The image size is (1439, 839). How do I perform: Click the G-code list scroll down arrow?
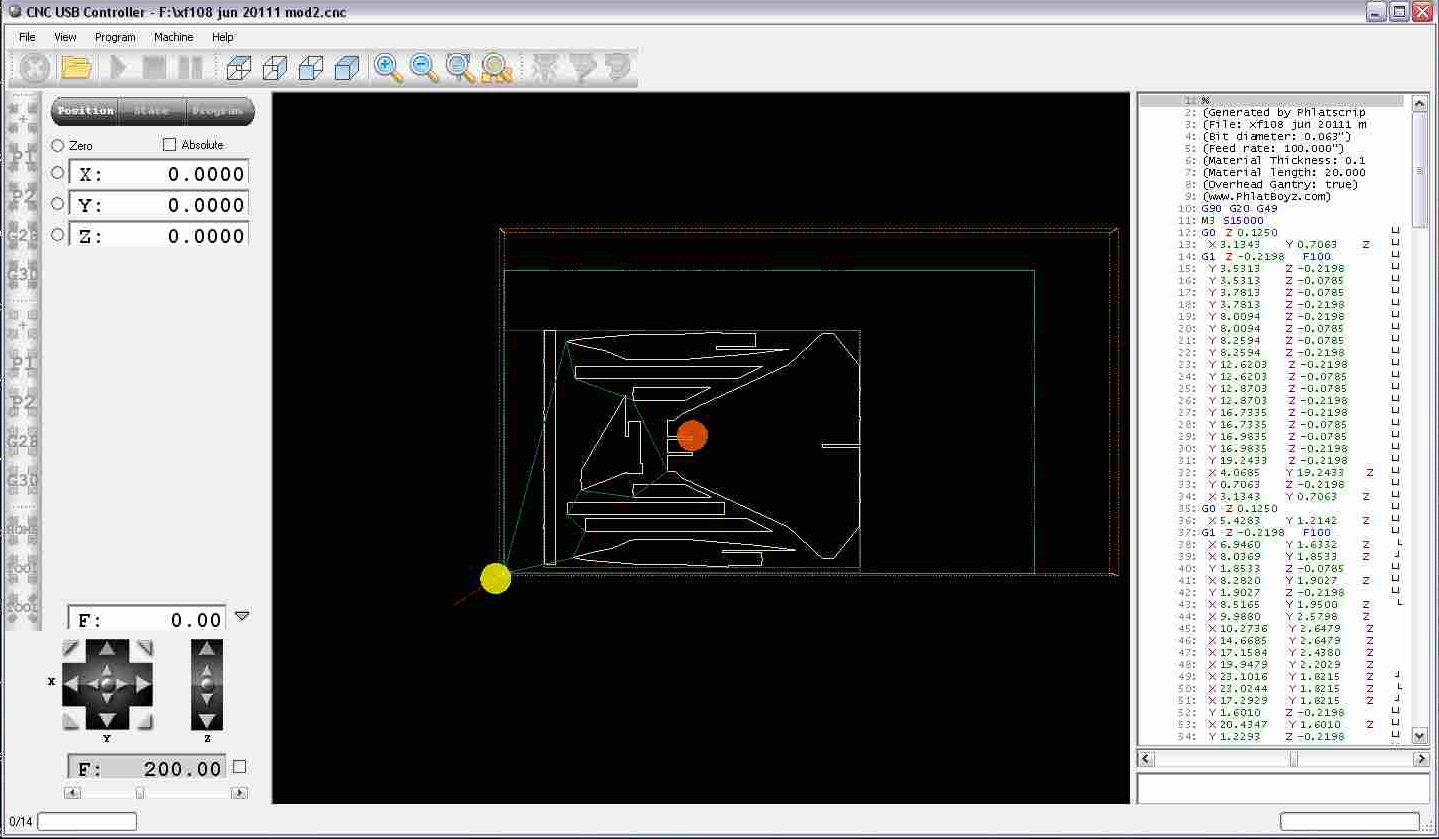[1419, 735]
